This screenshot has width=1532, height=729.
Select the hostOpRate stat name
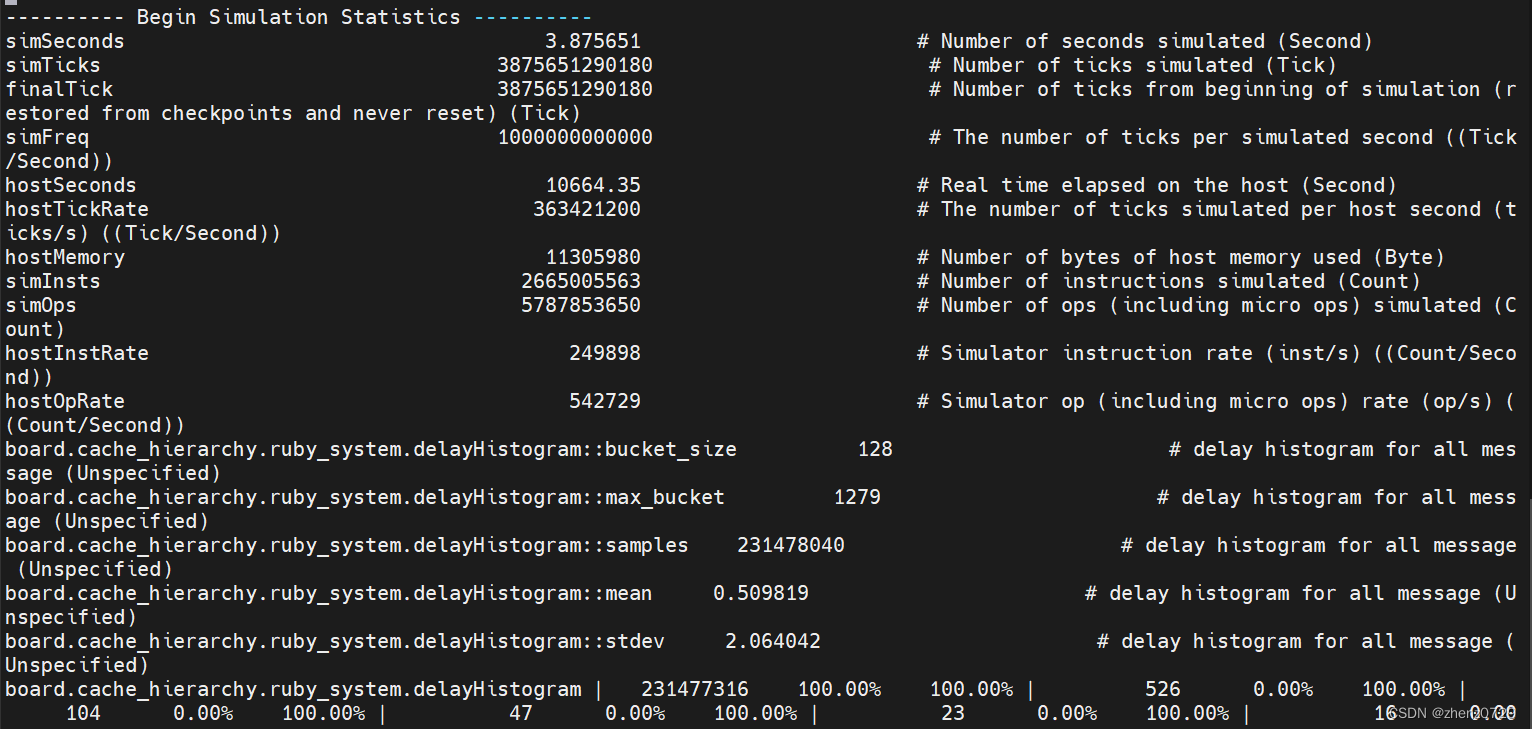65,401
